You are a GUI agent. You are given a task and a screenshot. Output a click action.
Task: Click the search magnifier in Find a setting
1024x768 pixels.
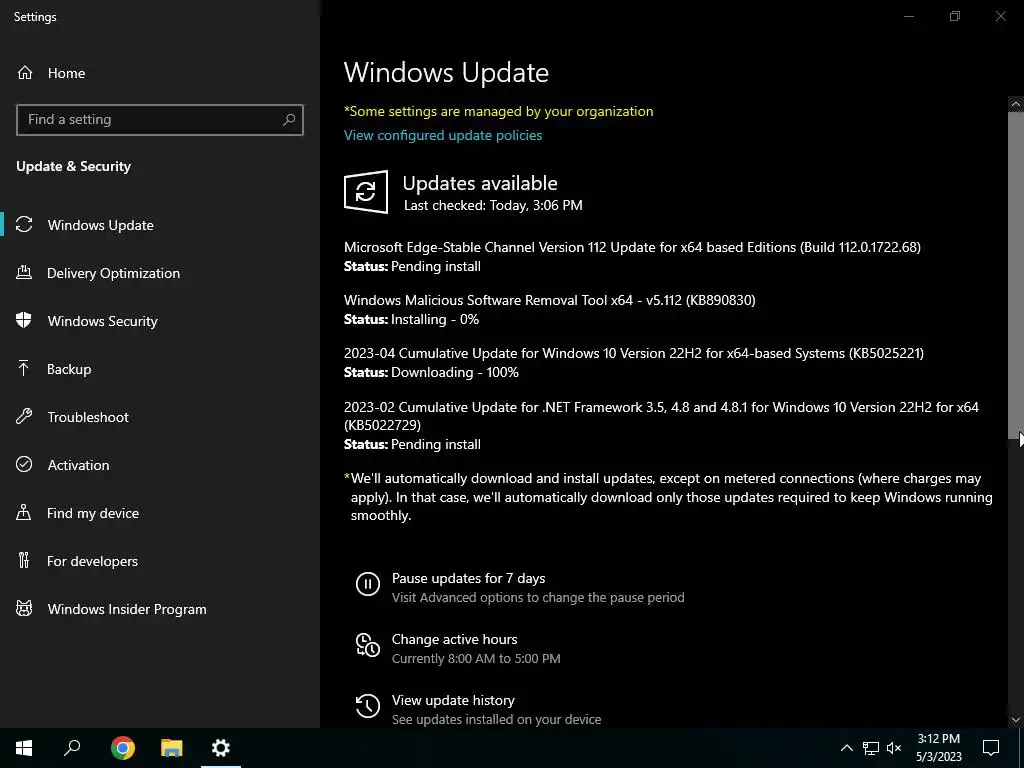pyautogui.click(x=289, y=120)
